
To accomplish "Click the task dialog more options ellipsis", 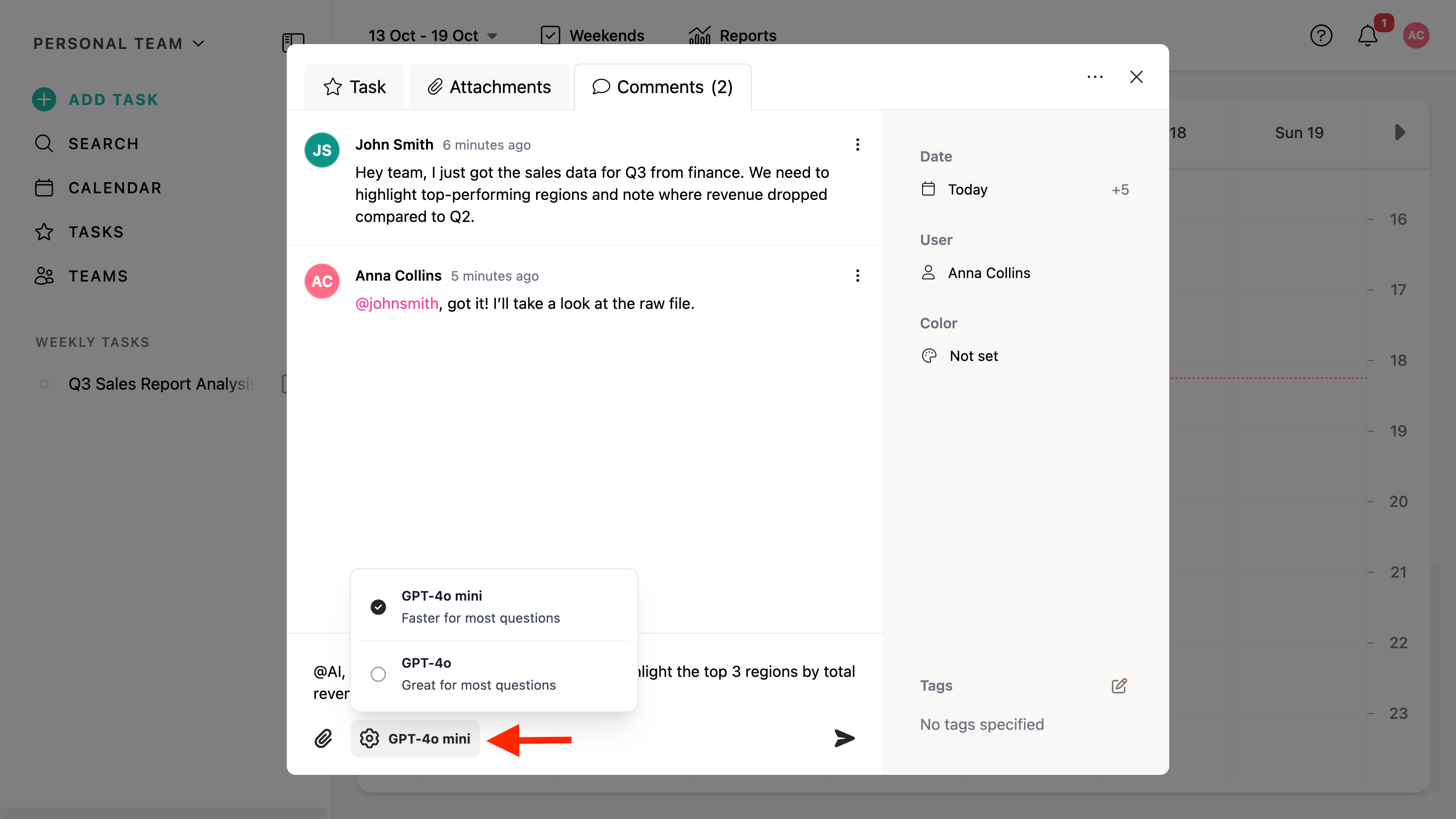I will point(1095,77).
